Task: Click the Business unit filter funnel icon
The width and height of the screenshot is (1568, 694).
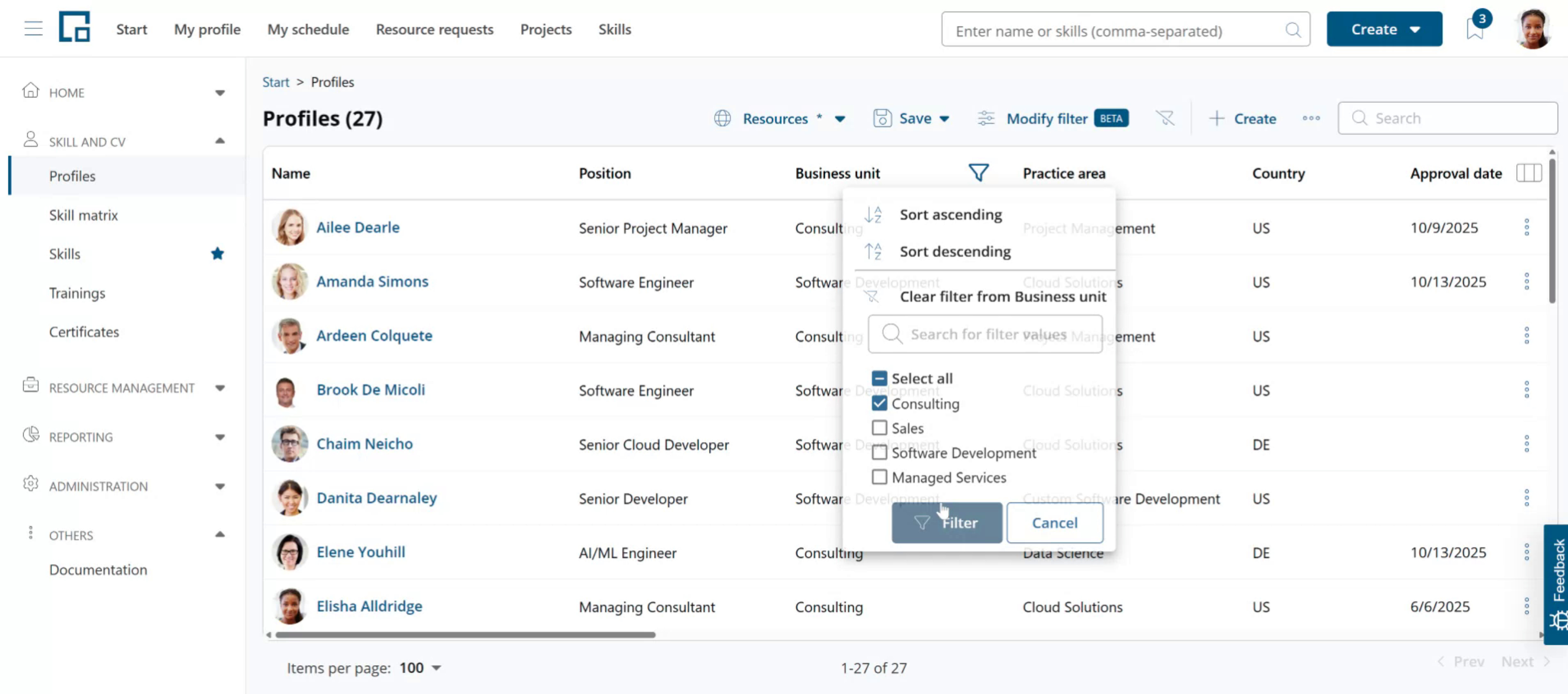Action: (x=978, y=173)
